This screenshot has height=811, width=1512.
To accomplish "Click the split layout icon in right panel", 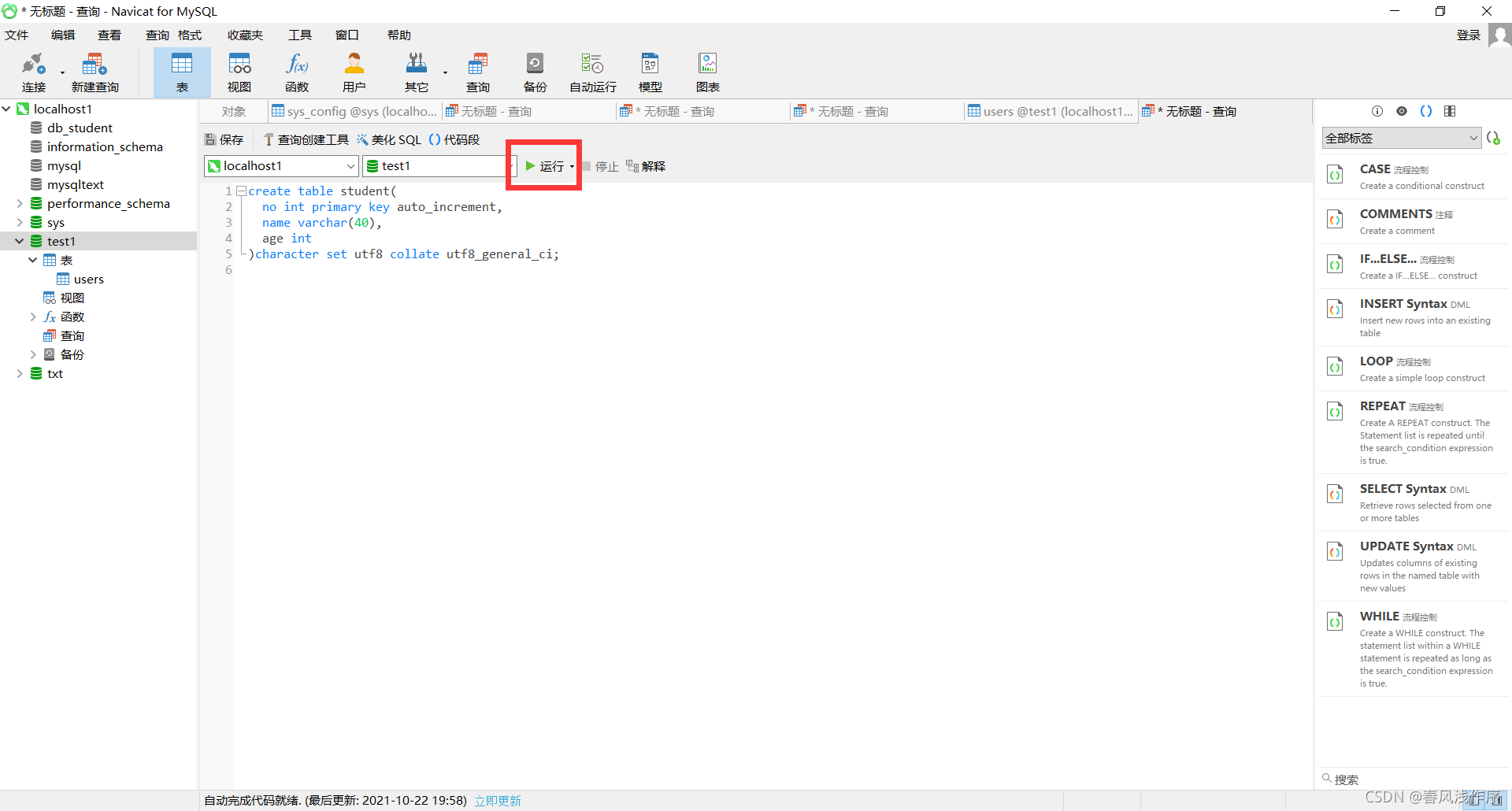I will coord(1450,111).
